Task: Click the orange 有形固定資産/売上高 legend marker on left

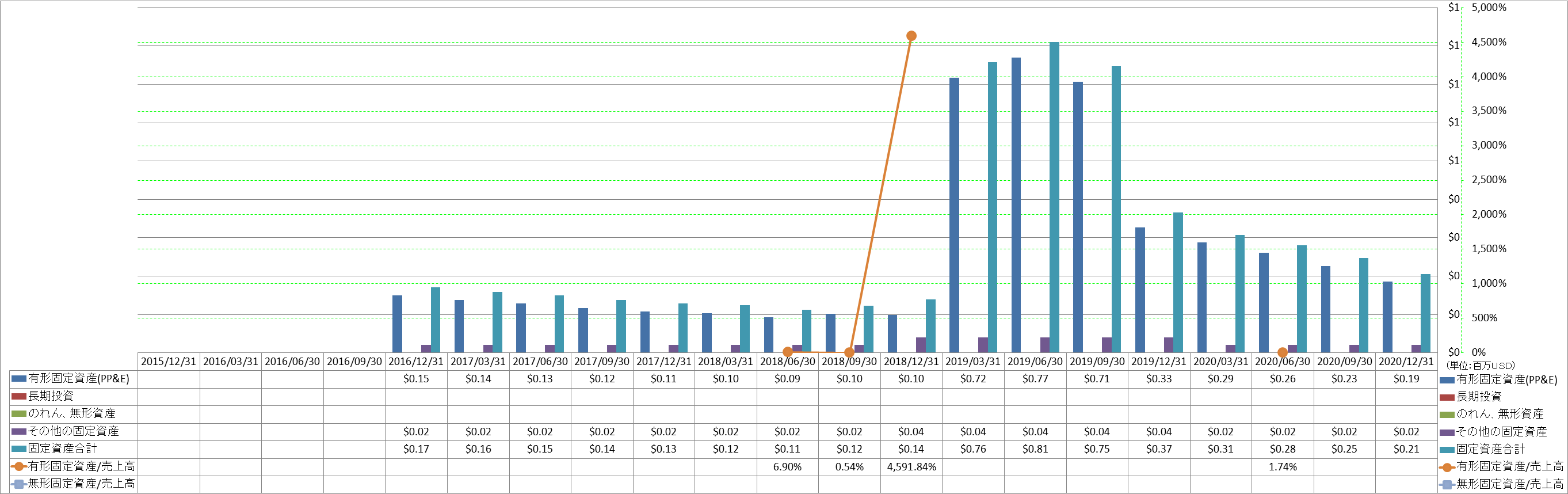Action: click(19, 466)
